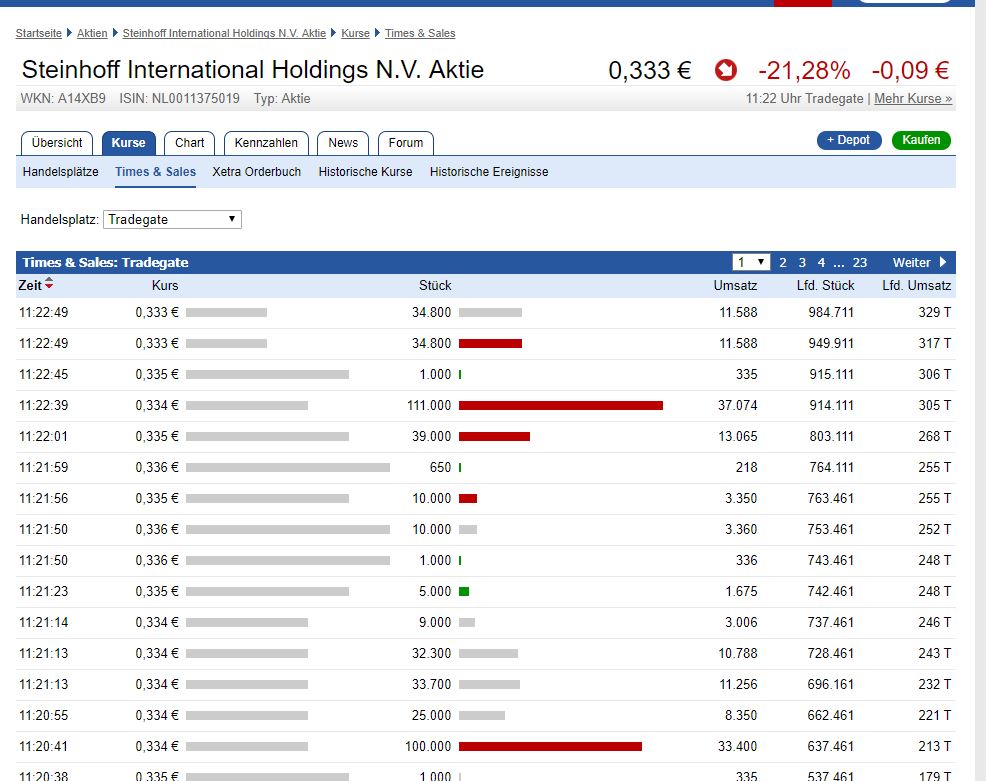
Task: Open Kurse breadcrumb link
Action: (x=355, y=33)
